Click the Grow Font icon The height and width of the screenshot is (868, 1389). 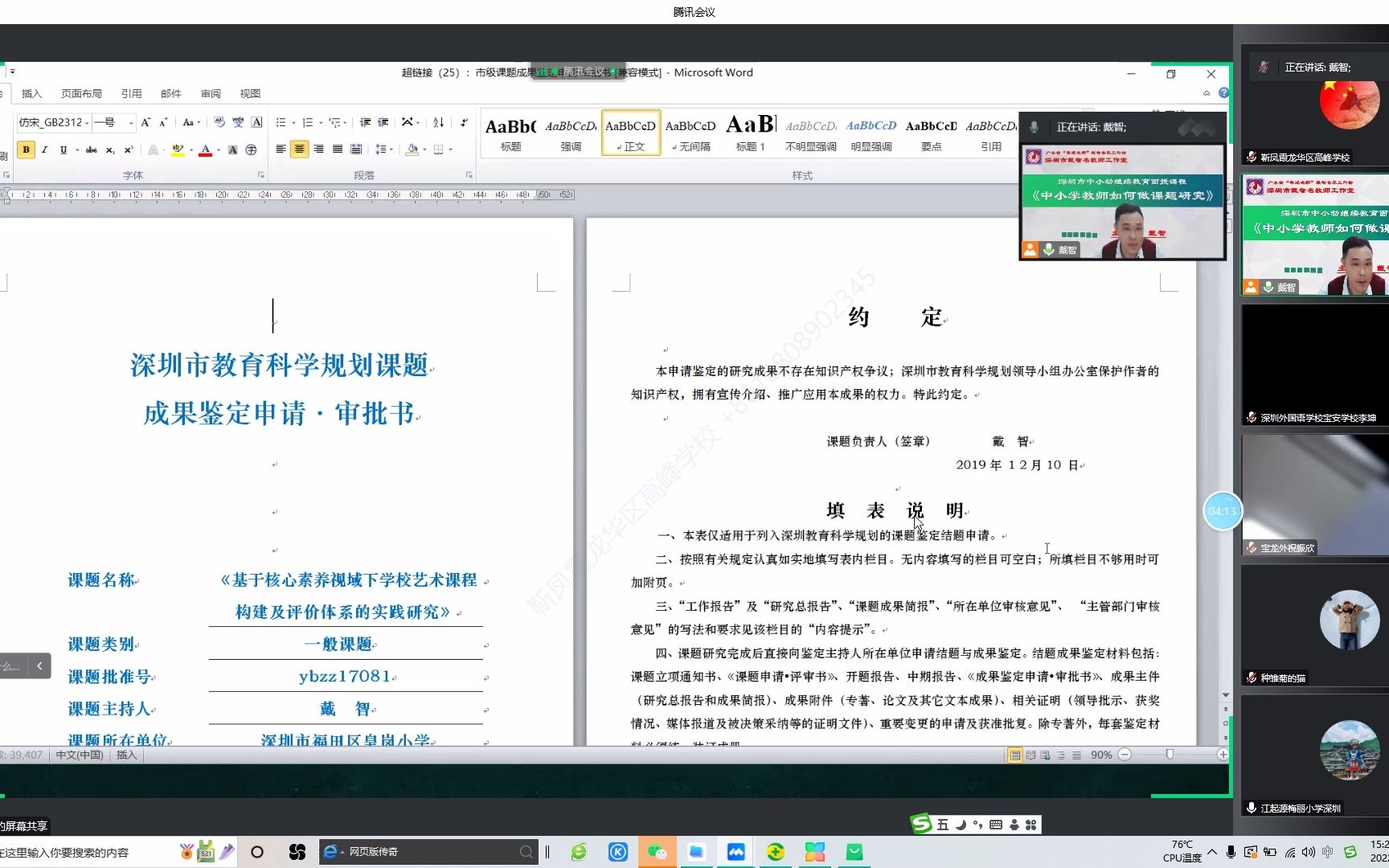145,122
